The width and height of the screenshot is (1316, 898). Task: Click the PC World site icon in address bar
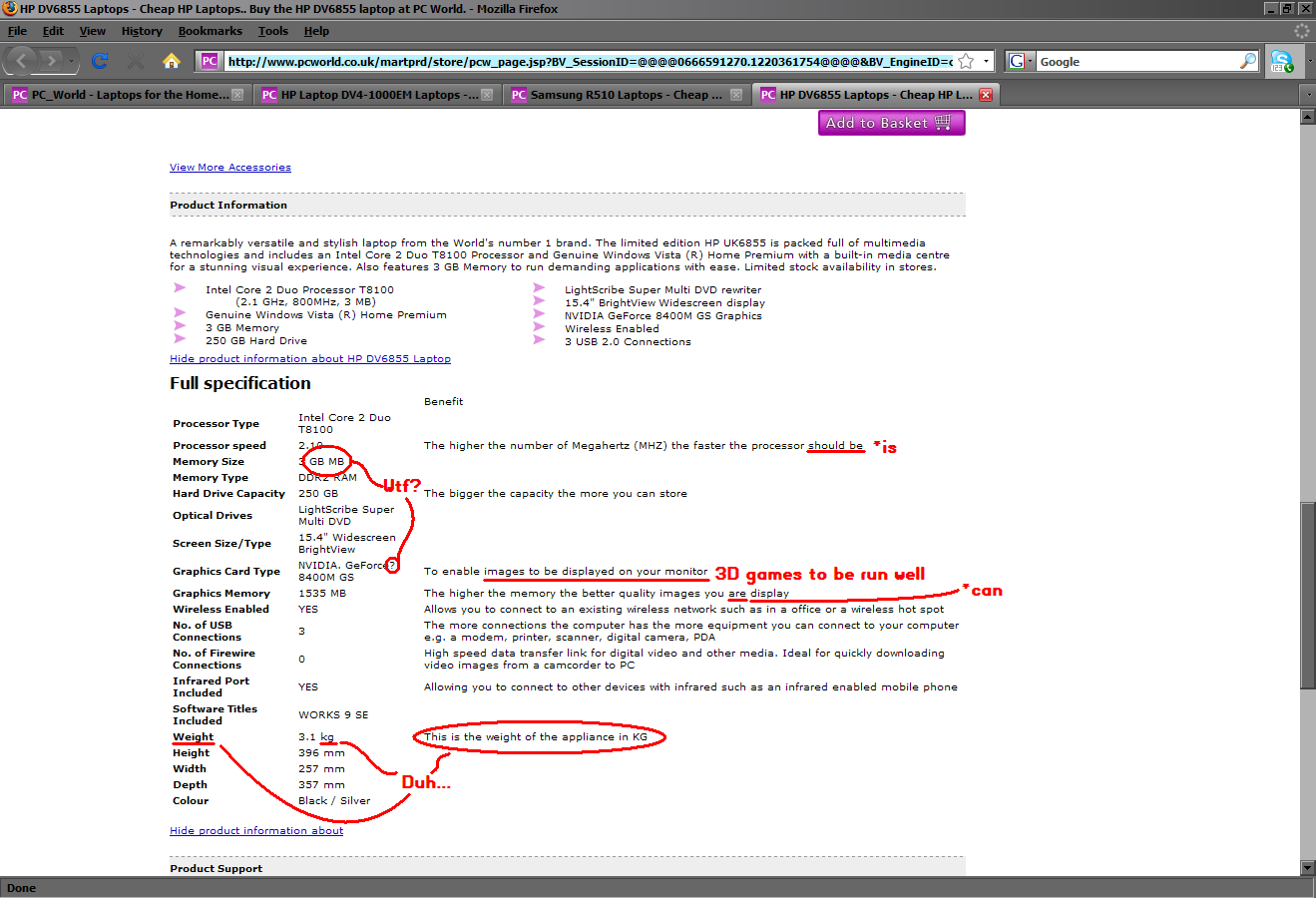(210, 61)
